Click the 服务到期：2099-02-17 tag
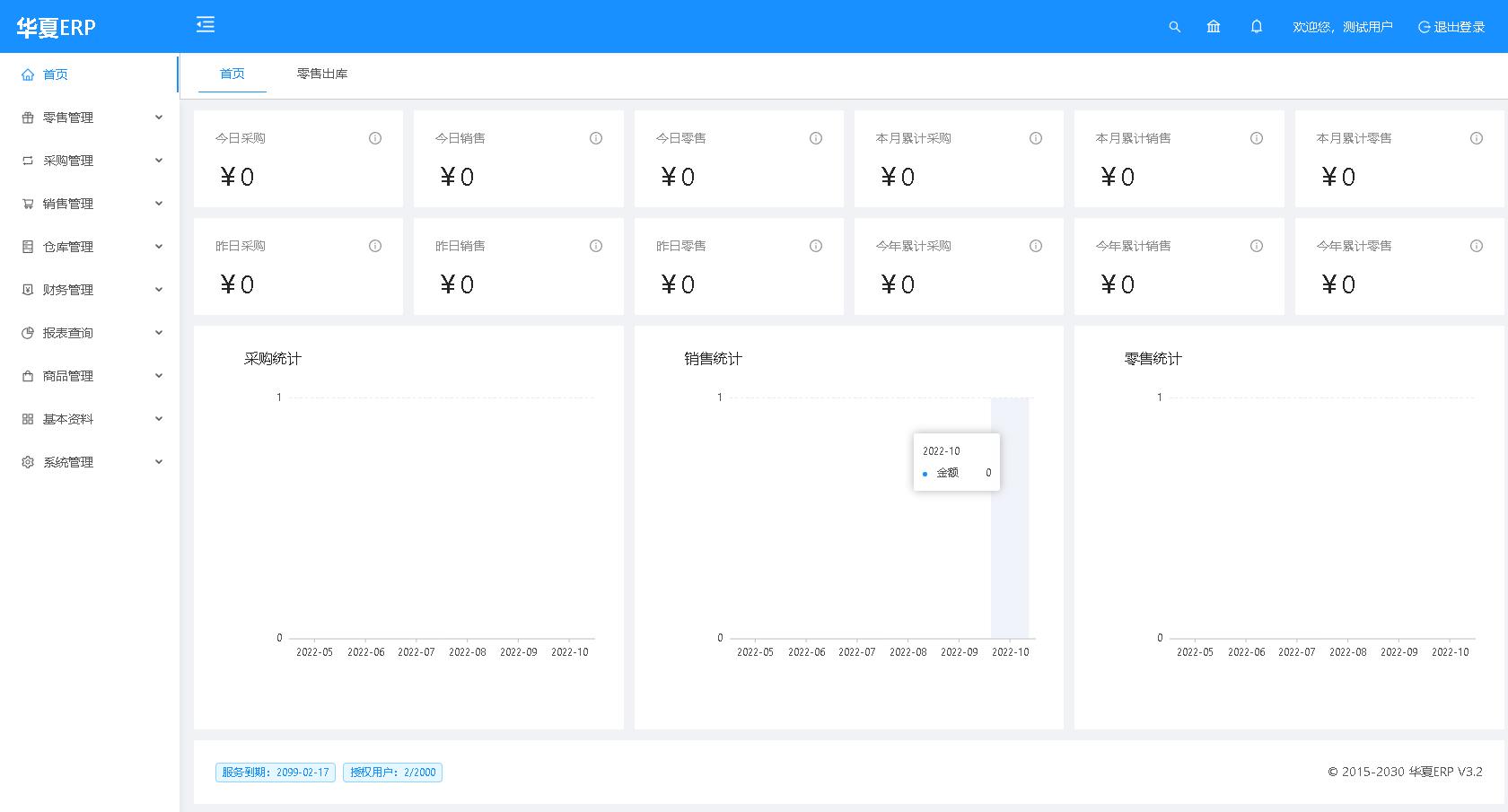 pos(276,773)
